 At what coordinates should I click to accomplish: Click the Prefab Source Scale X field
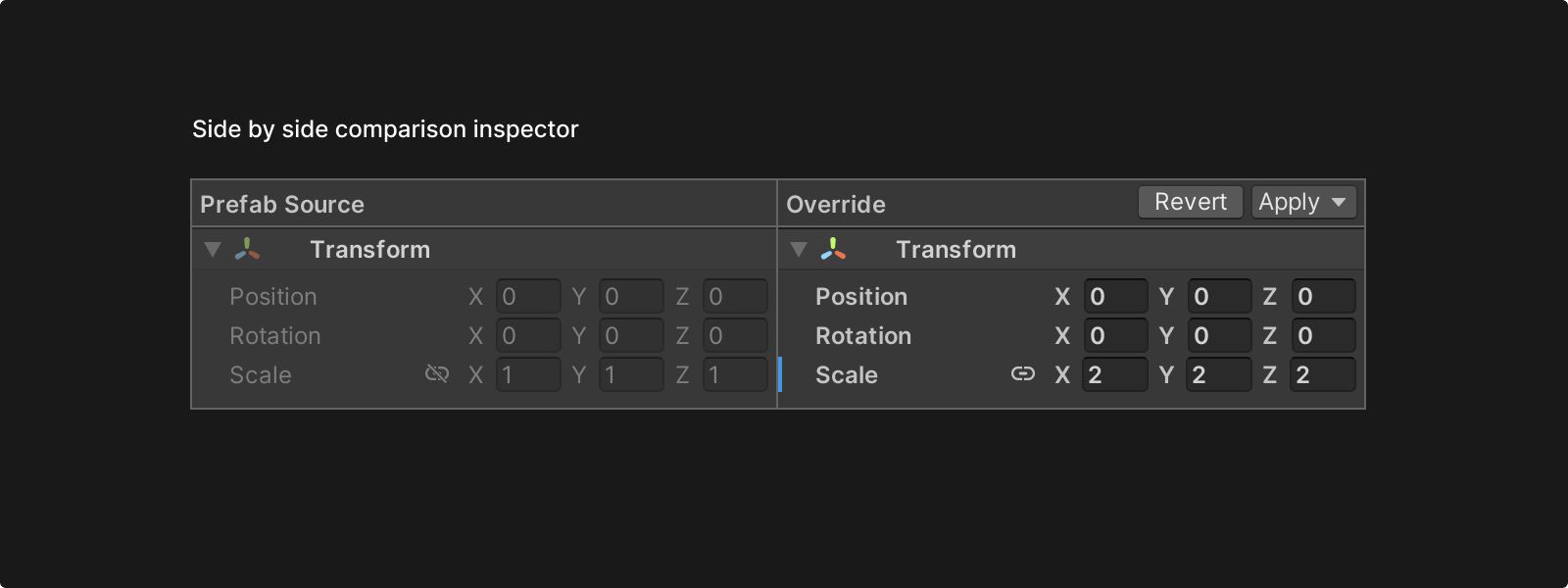(x=528, y=375)
